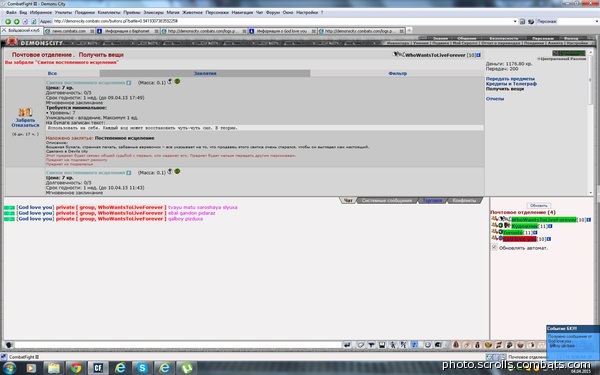Select the Заклятия filter tab
This screenshot has height=375, width=600.
(x=205, y=73)
